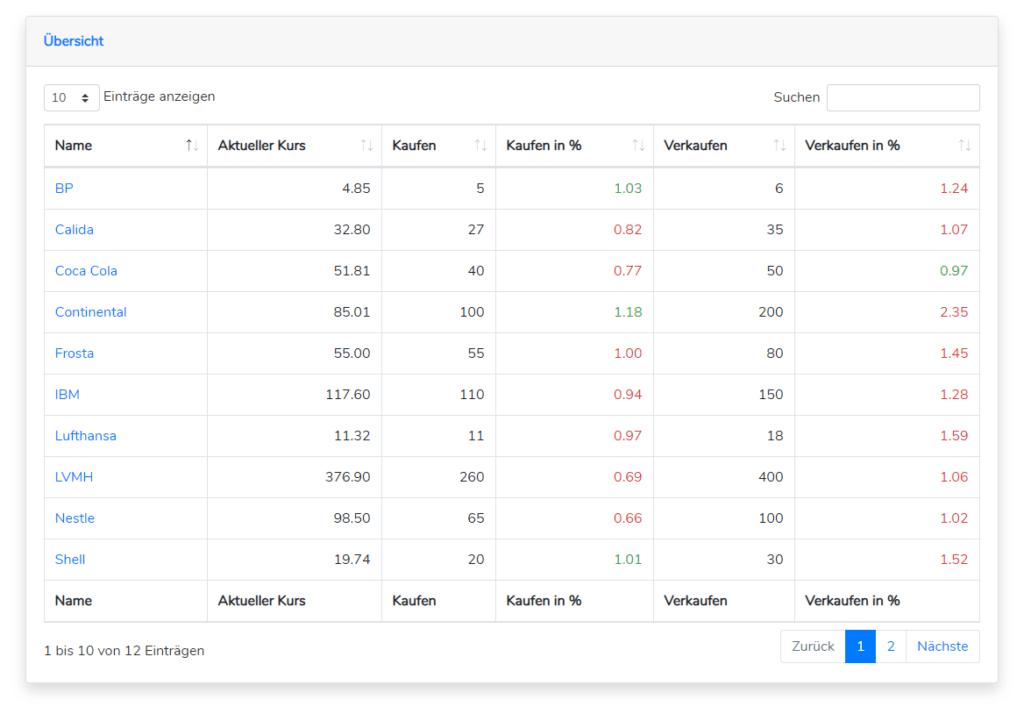Click Continental's sell target value 200
The image size is (1024, 714).
tap(771, 312)
